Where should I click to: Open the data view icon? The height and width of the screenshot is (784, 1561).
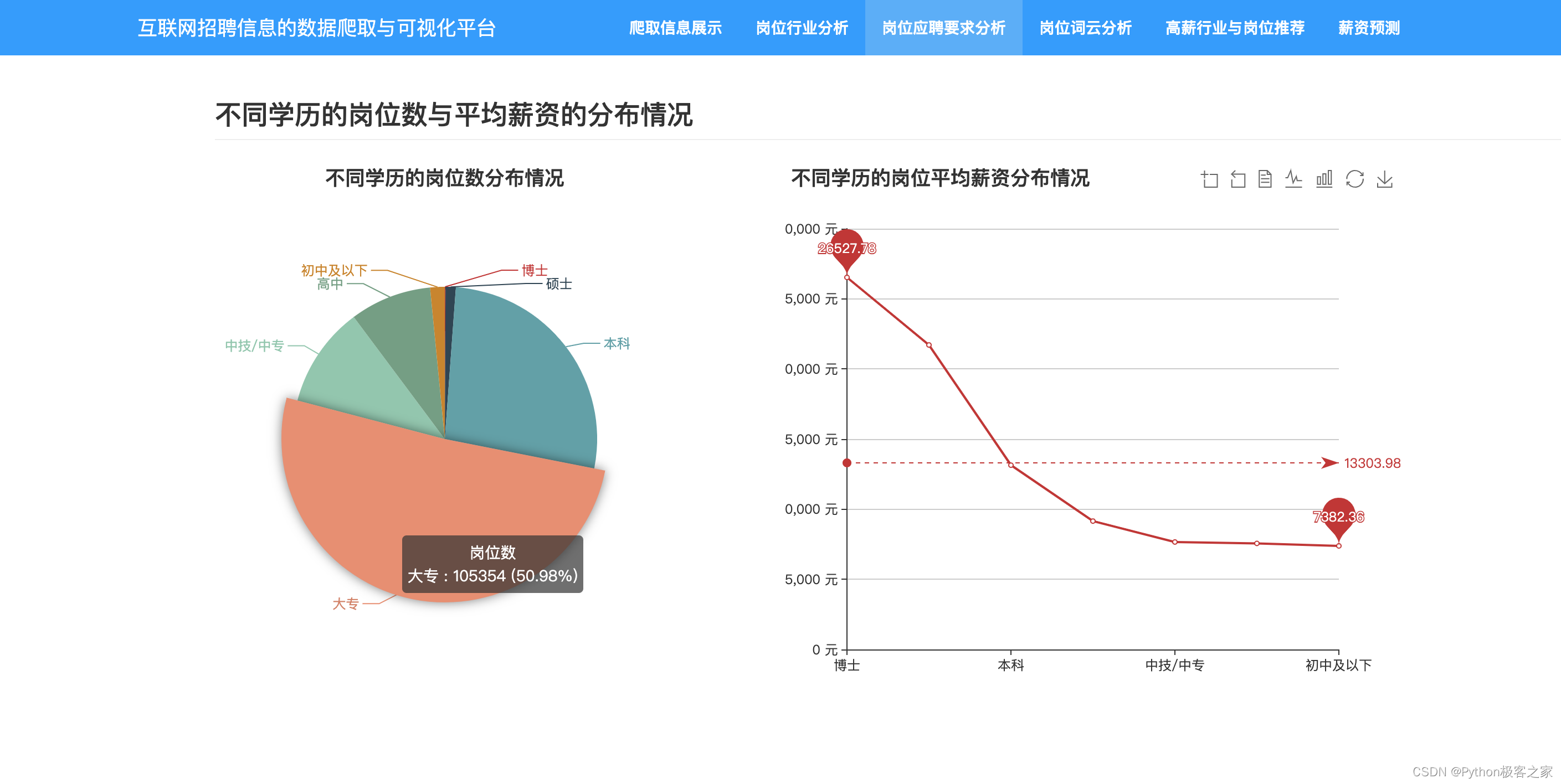click(1265, 179)
